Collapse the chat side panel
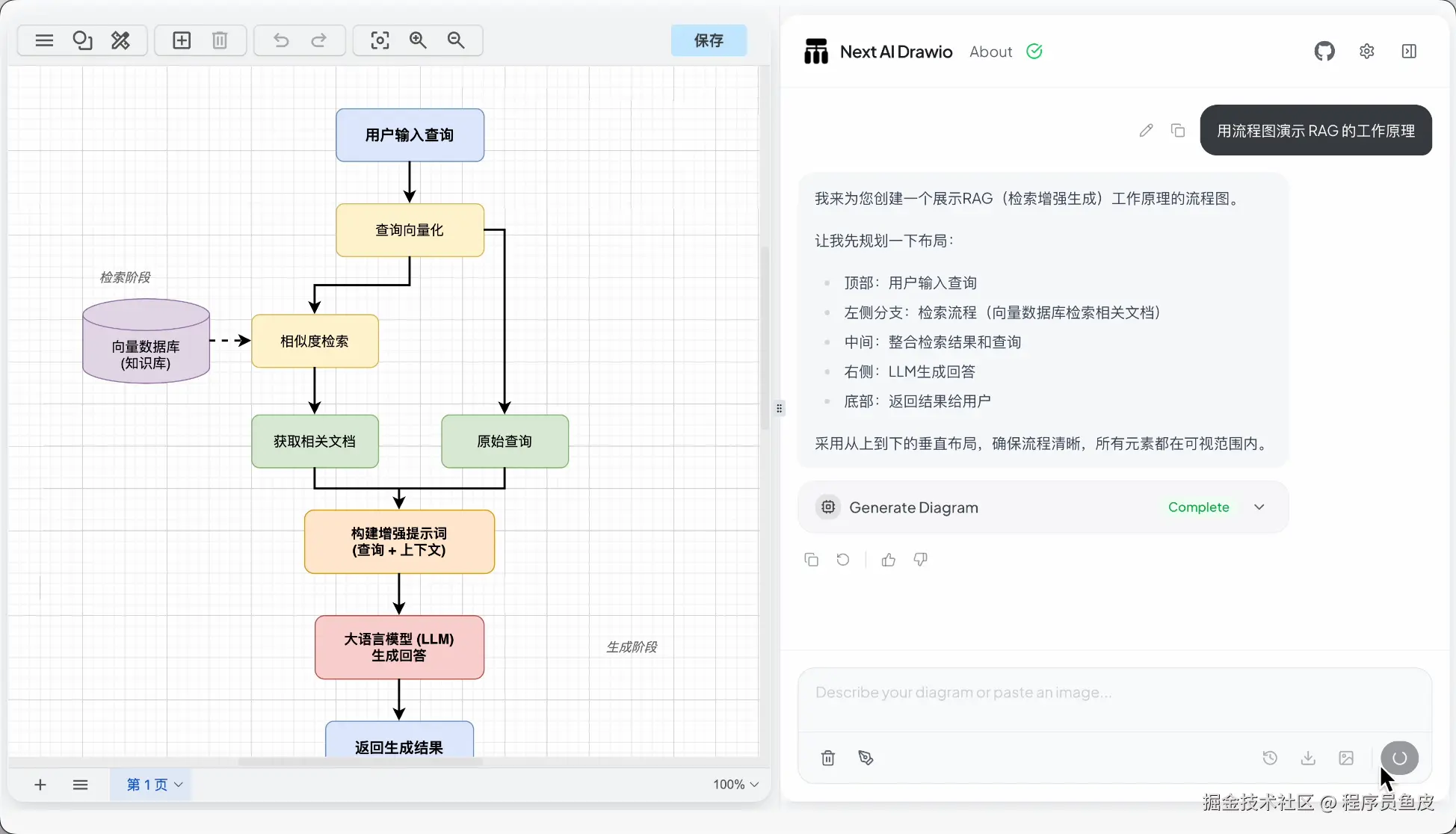This screenshot has height=834, width=1456. coord(1409,52)
